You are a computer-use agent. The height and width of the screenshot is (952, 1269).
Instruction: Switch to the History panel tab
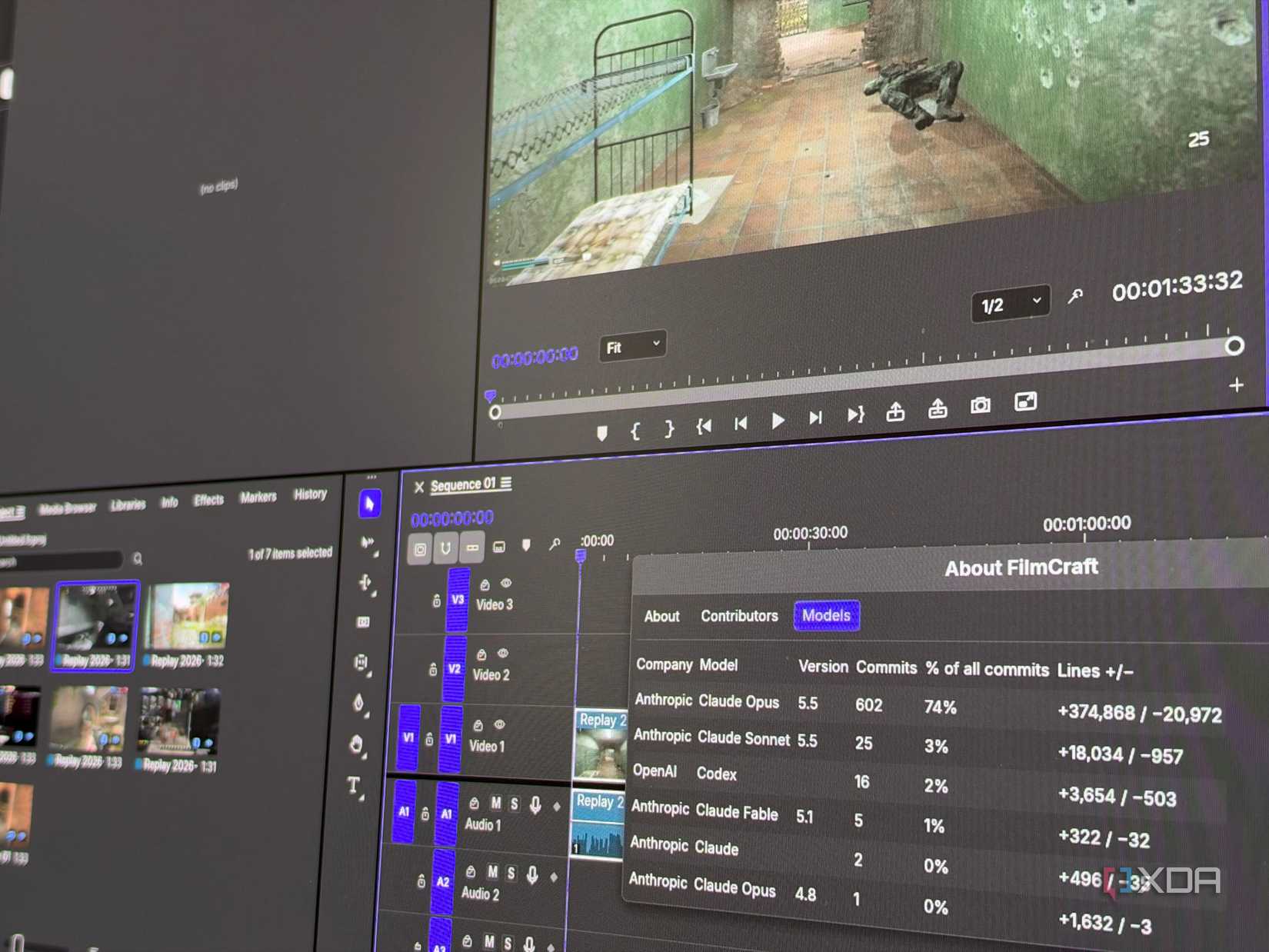310,494
